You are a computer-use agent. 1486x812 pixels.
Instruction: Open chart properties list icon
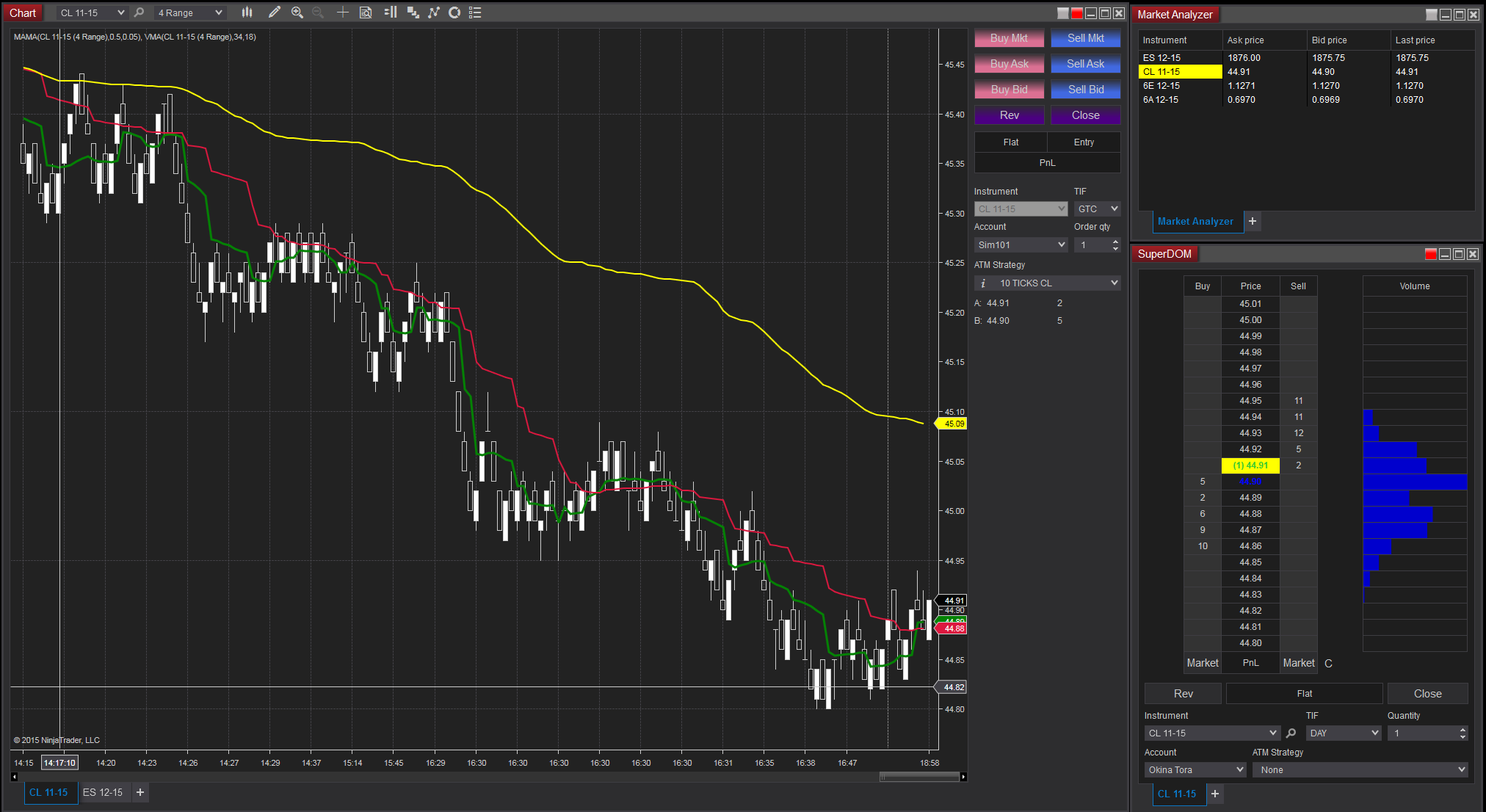(475, 12)
